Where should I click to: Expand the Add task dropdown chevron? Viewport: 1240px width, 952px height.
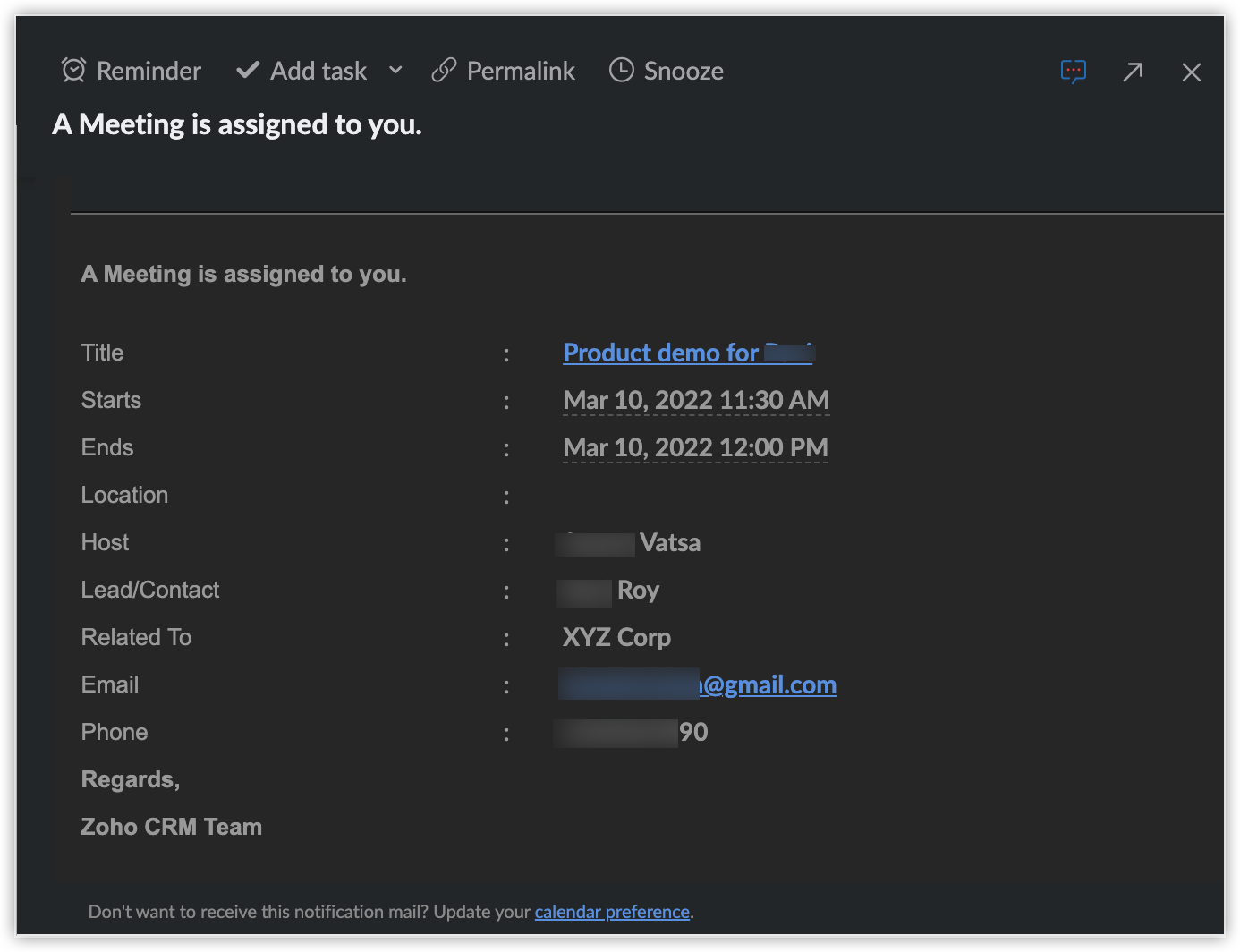395,70
